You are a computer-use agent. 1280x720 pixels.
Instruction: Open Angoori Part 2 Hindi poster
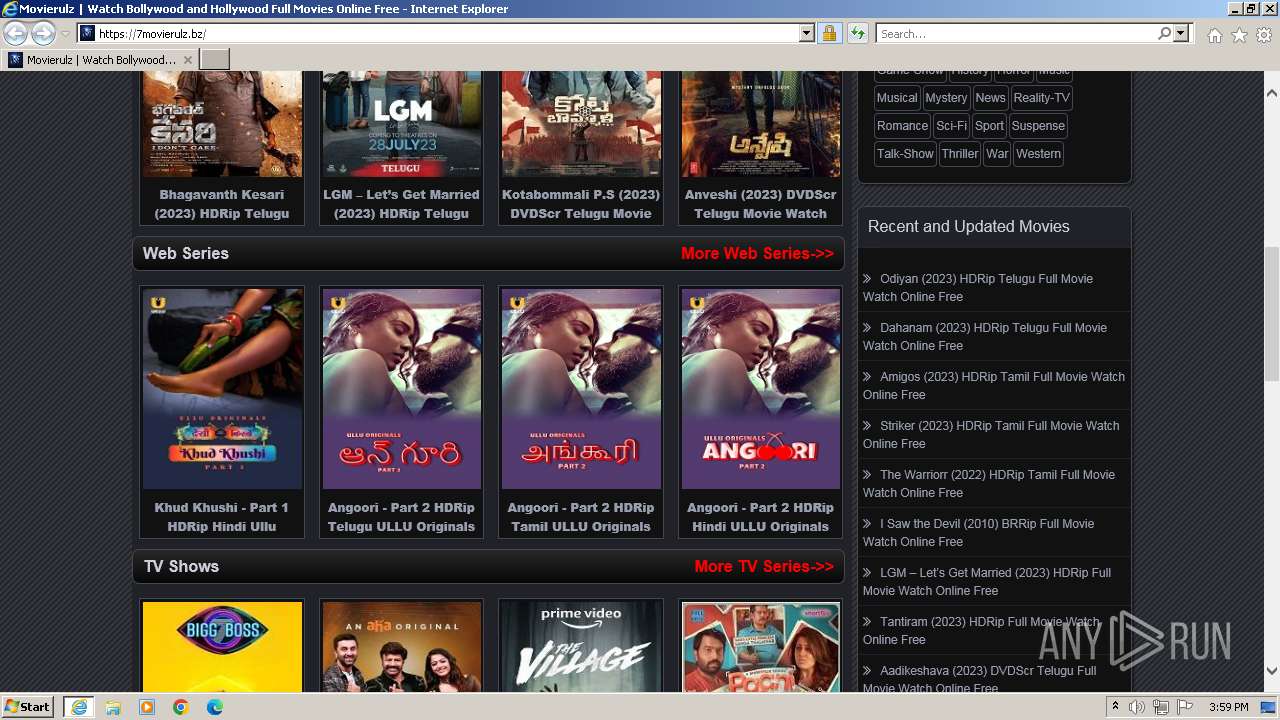coord(761,389)
